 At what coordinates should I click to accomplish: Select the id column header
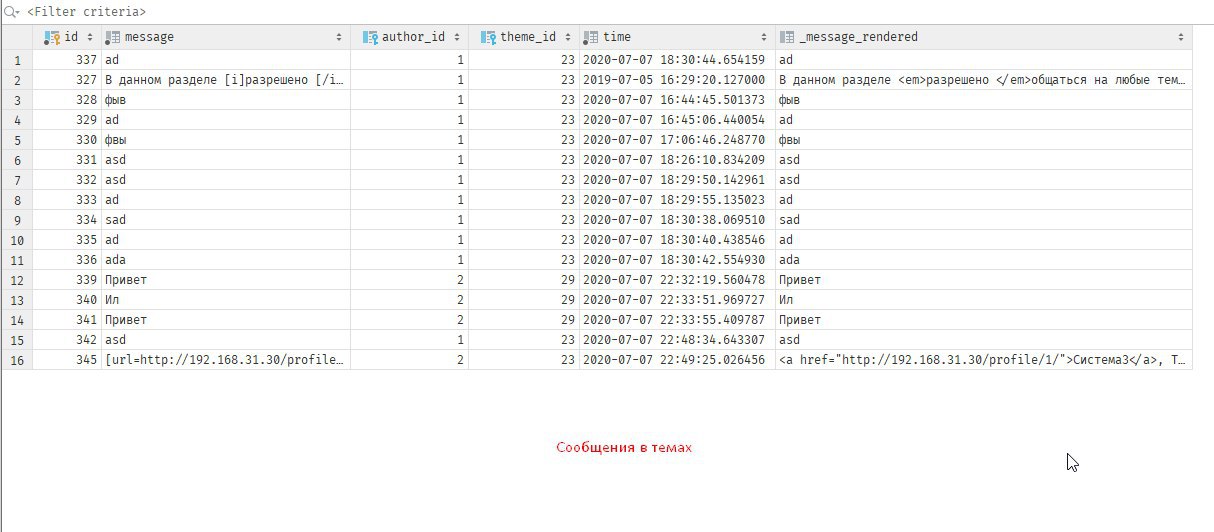(x=67, y=37)
